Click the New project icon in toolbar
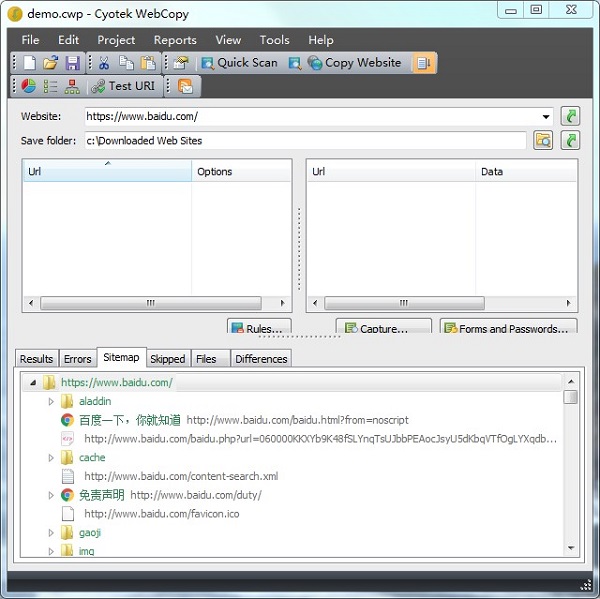The image size is (600, 599). click(29, 63)
